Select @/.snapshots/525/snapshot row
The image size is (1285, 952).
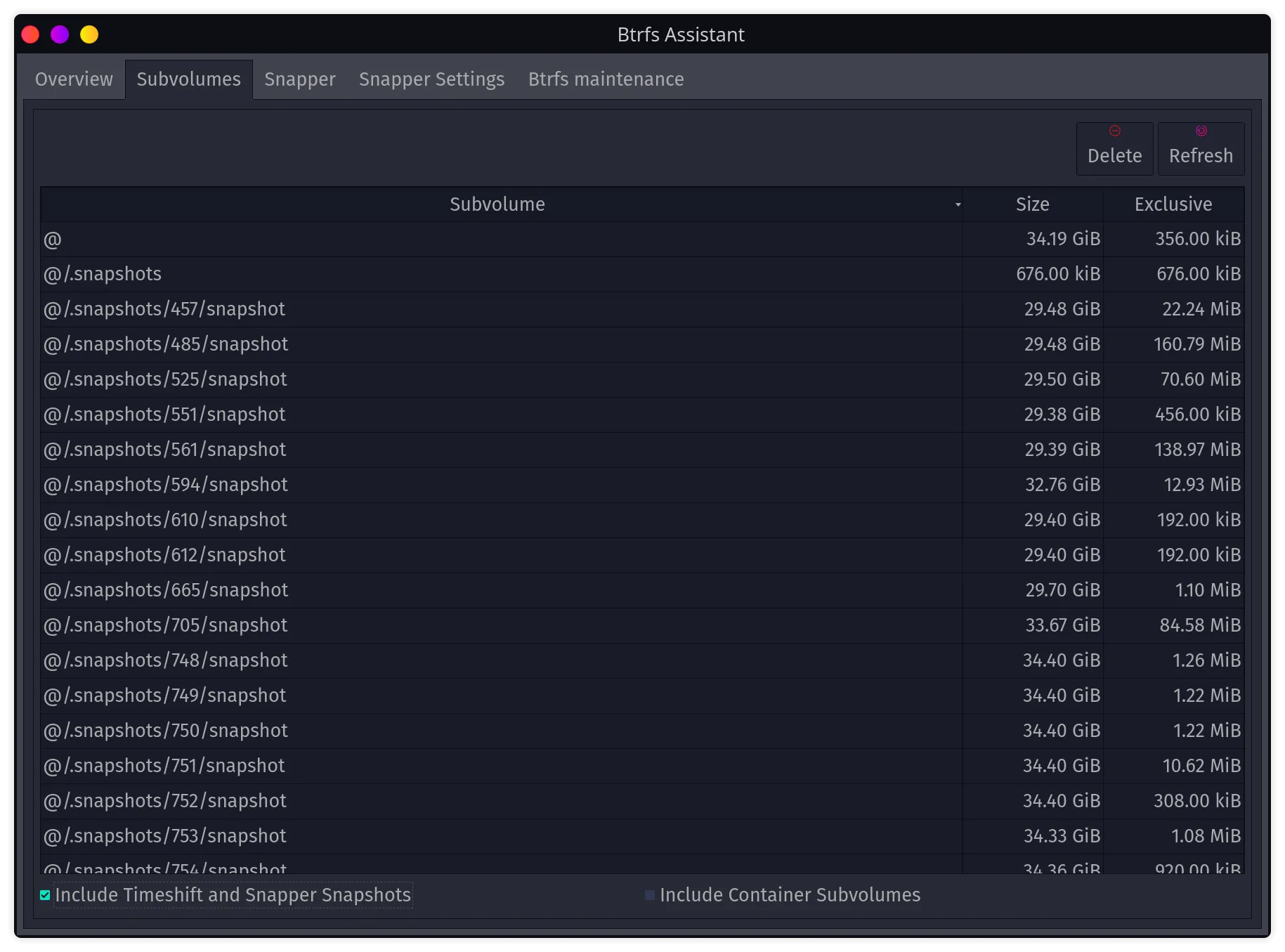point(642,380)
